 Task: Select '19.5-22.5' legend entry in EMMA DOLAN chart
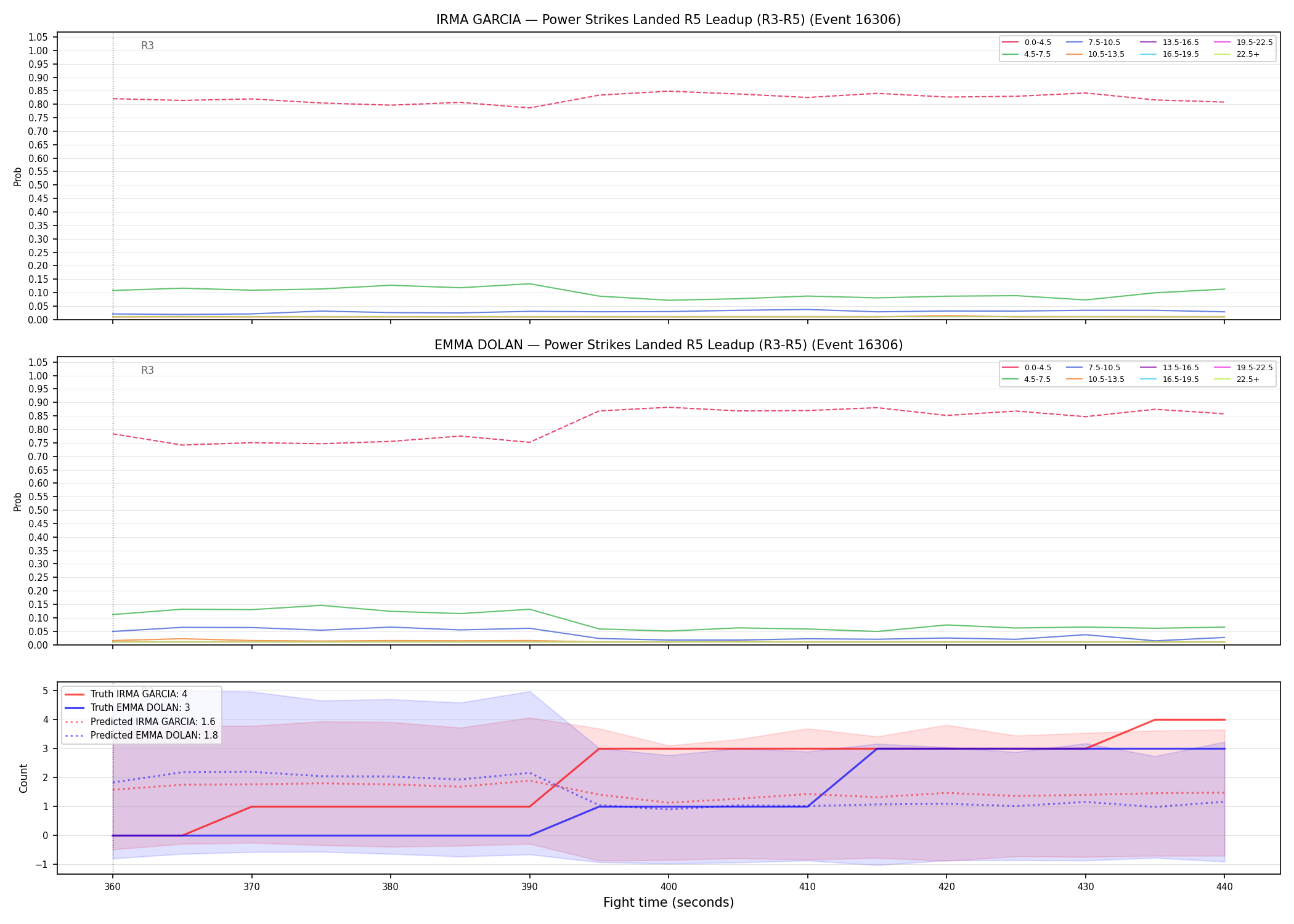1243,368
